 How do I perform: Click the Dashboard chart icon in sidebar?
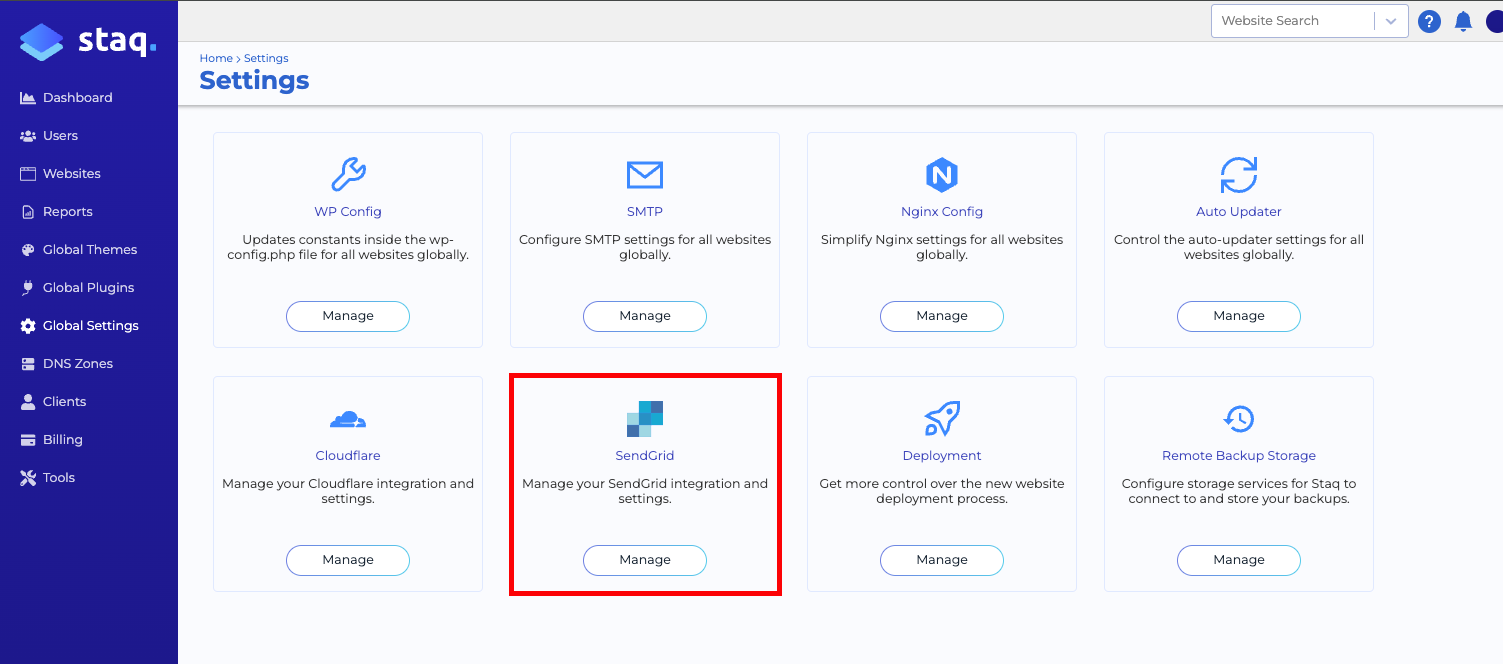coord(28,97)
